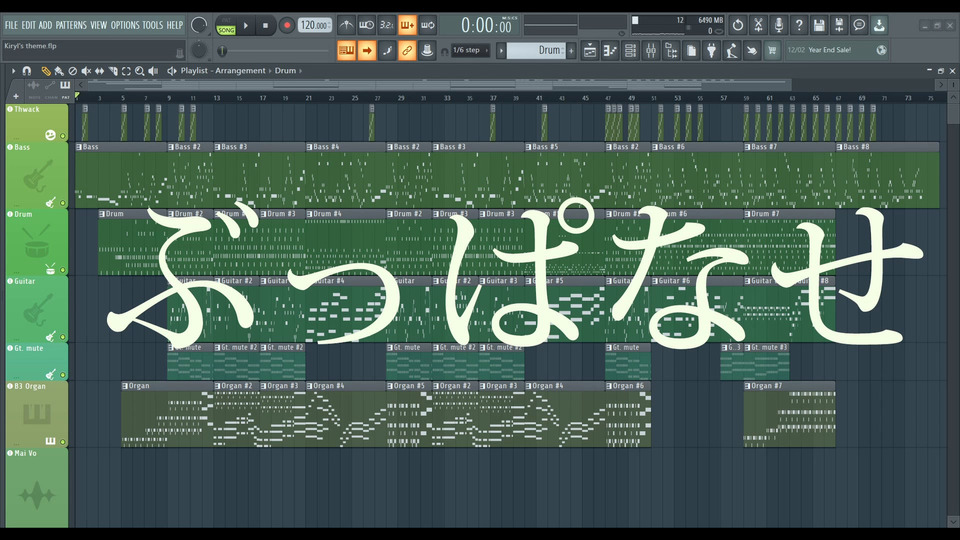This screenshot has width=960, height=540.
Task: Toggle the chain link note grouping icon
Action: (x=407, y=50)
